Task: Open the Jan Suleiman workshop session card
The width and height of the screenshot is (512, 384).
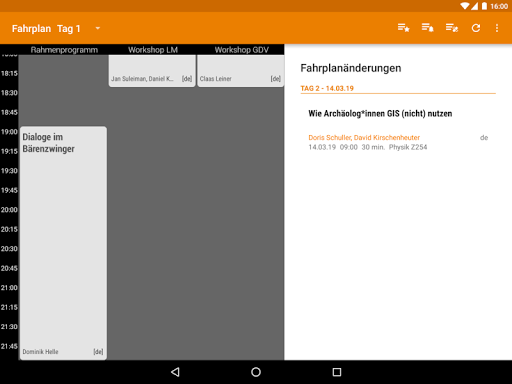Action: click(x=152, y=71)
